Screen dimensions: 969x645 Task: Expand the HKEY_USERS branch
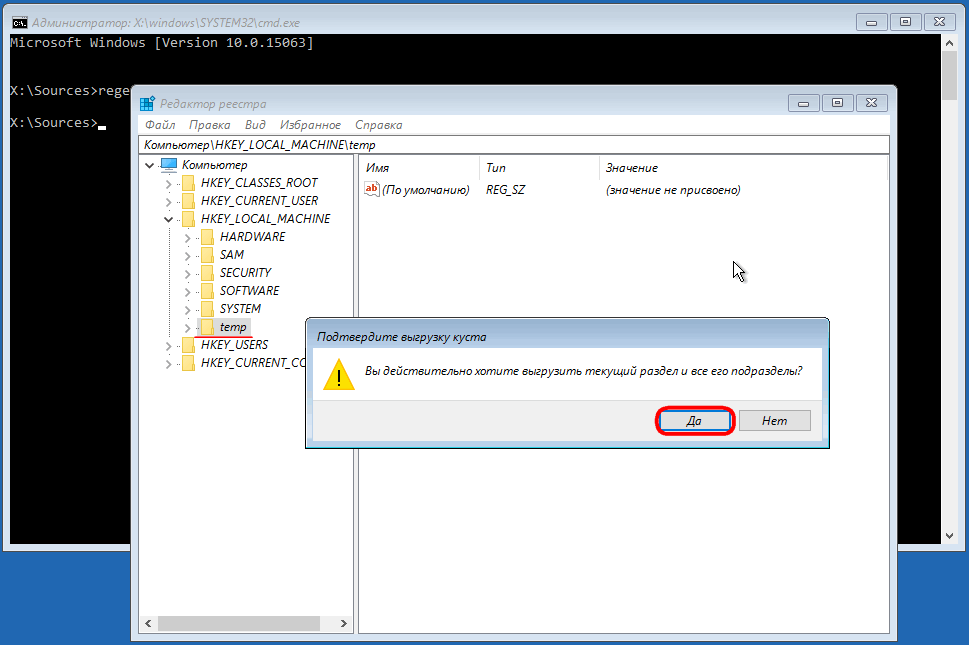168,345
